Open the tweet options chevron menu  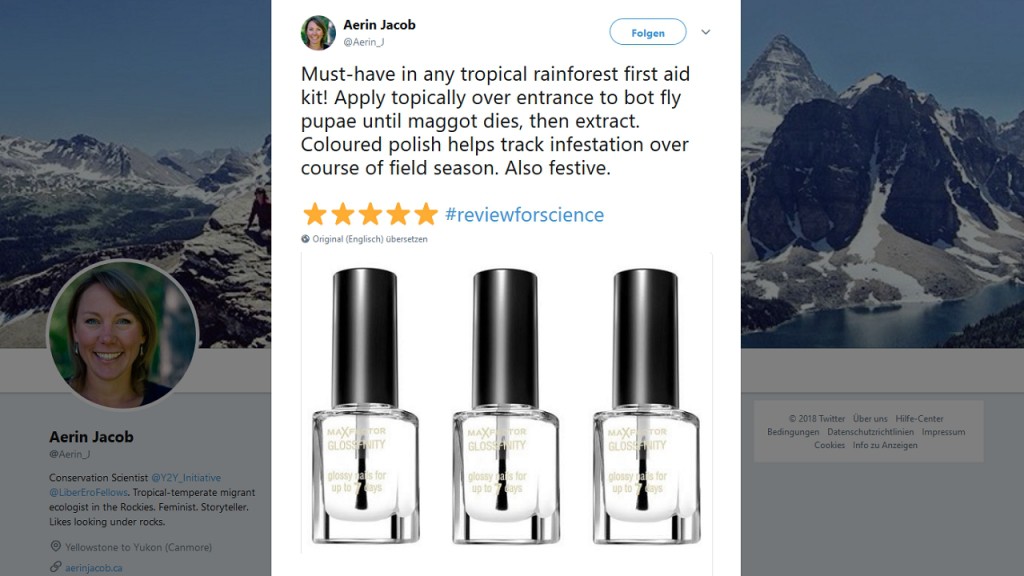coord(705,32)
